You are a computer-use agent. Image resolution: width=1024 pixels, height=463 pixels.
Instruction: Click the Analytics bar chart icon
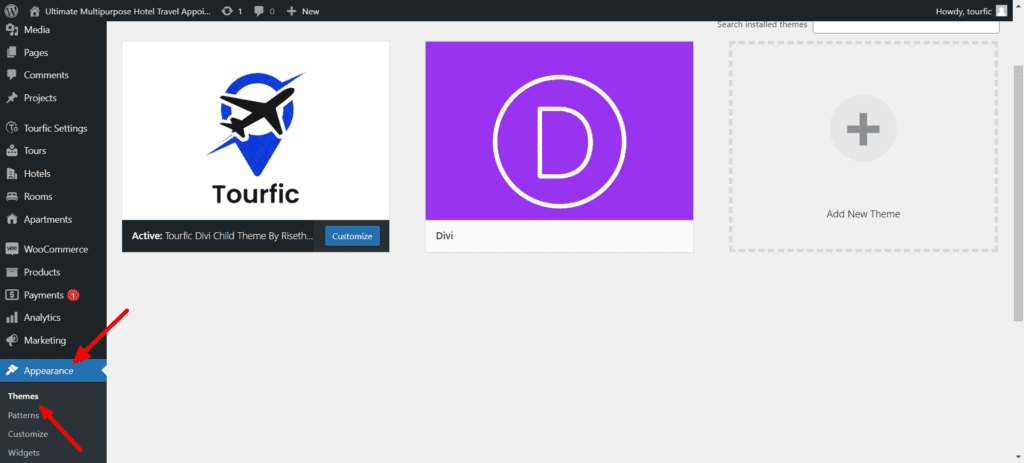(x=12, y=317)
